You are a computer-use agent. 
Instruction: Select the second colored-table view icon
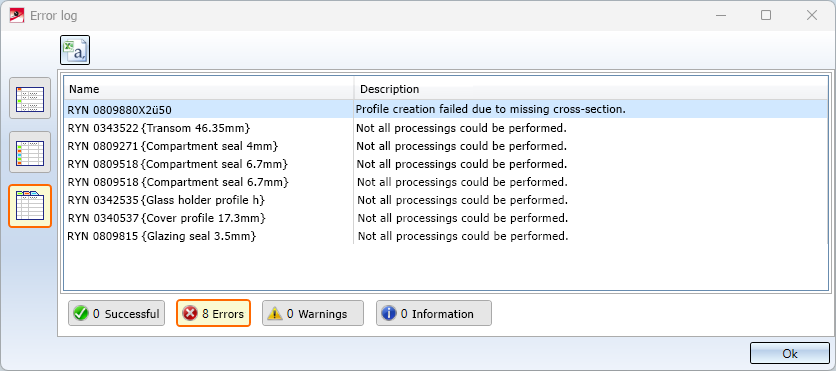click(x=30, y=152)
